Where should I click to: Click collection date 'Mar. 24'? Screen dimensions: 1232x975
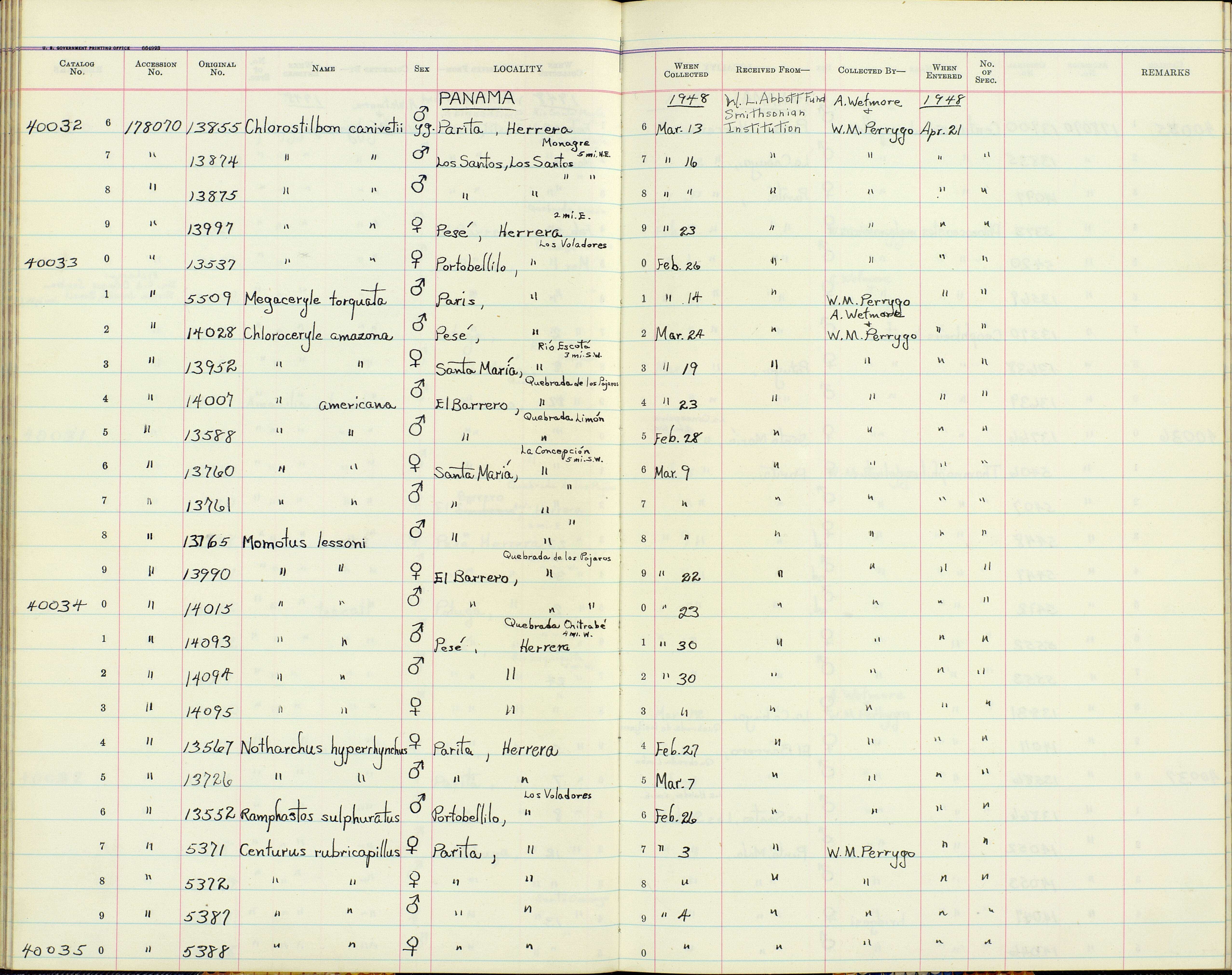680,333
